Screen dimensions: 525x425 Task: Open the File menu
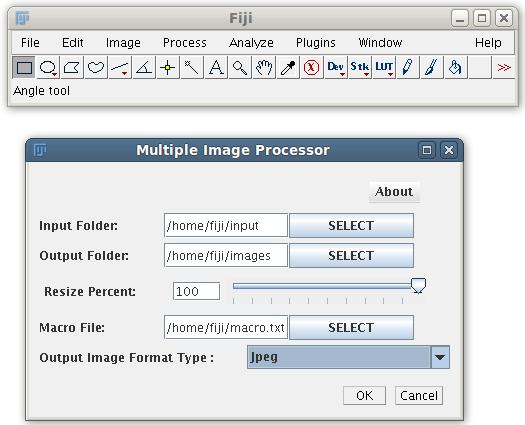(30, 43)
